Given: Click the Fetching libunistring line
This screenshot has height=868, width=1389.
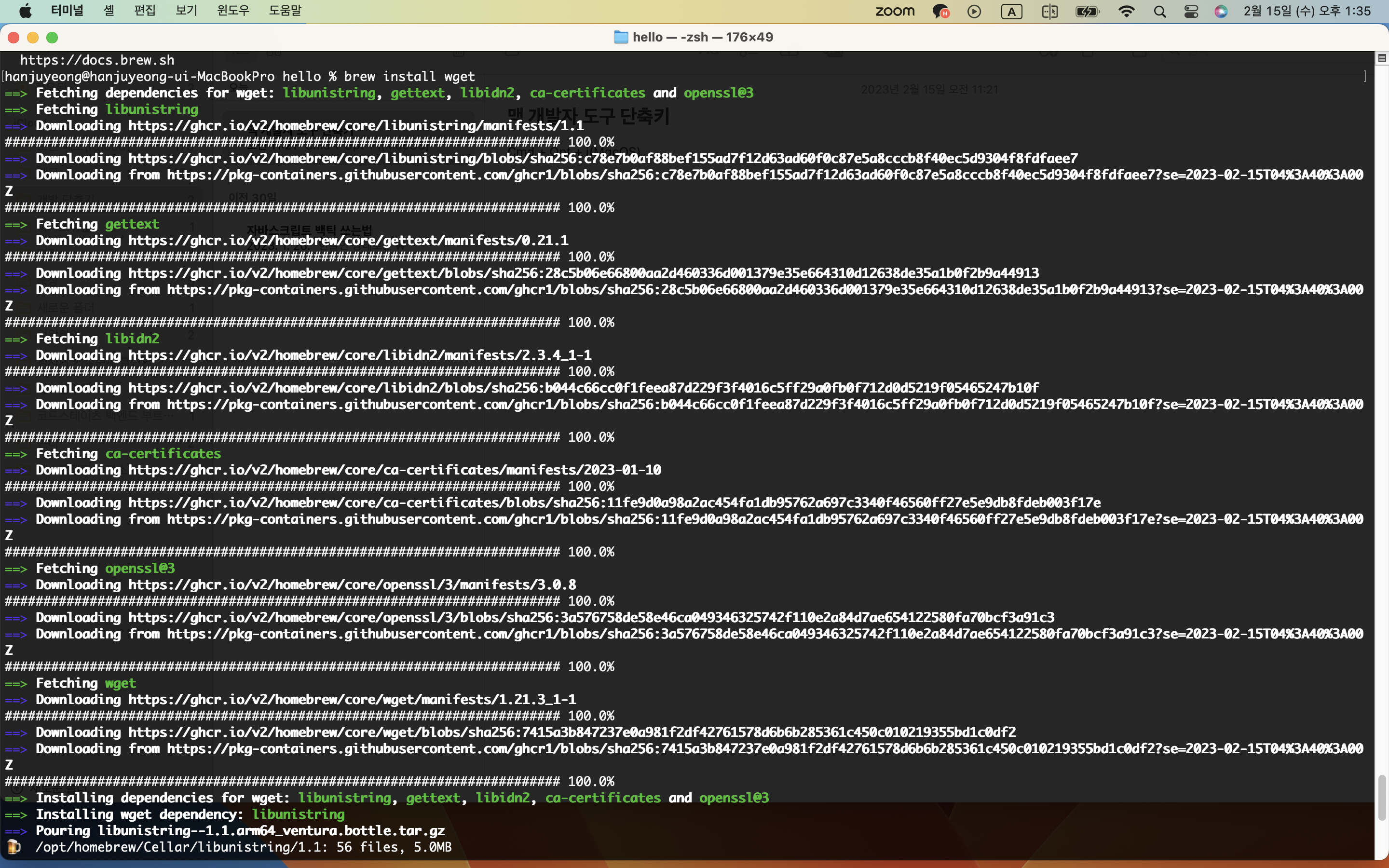Looking at the screenshot, I should click(101, 109).
